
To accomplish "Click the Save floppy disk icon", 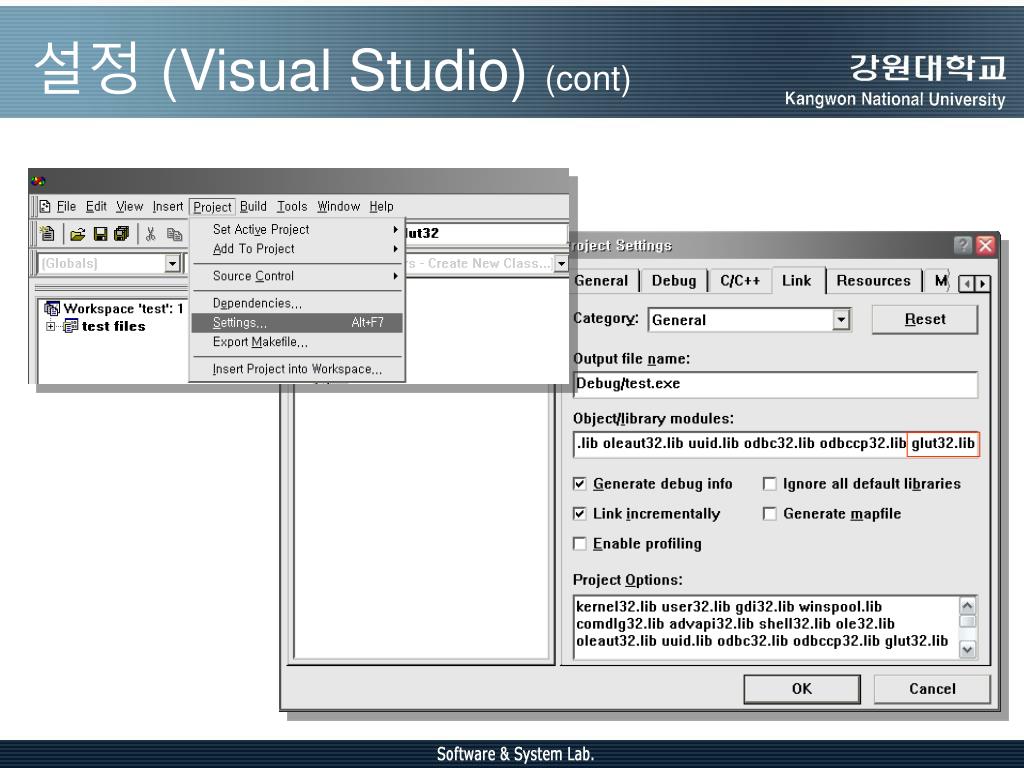I will 101,234.
